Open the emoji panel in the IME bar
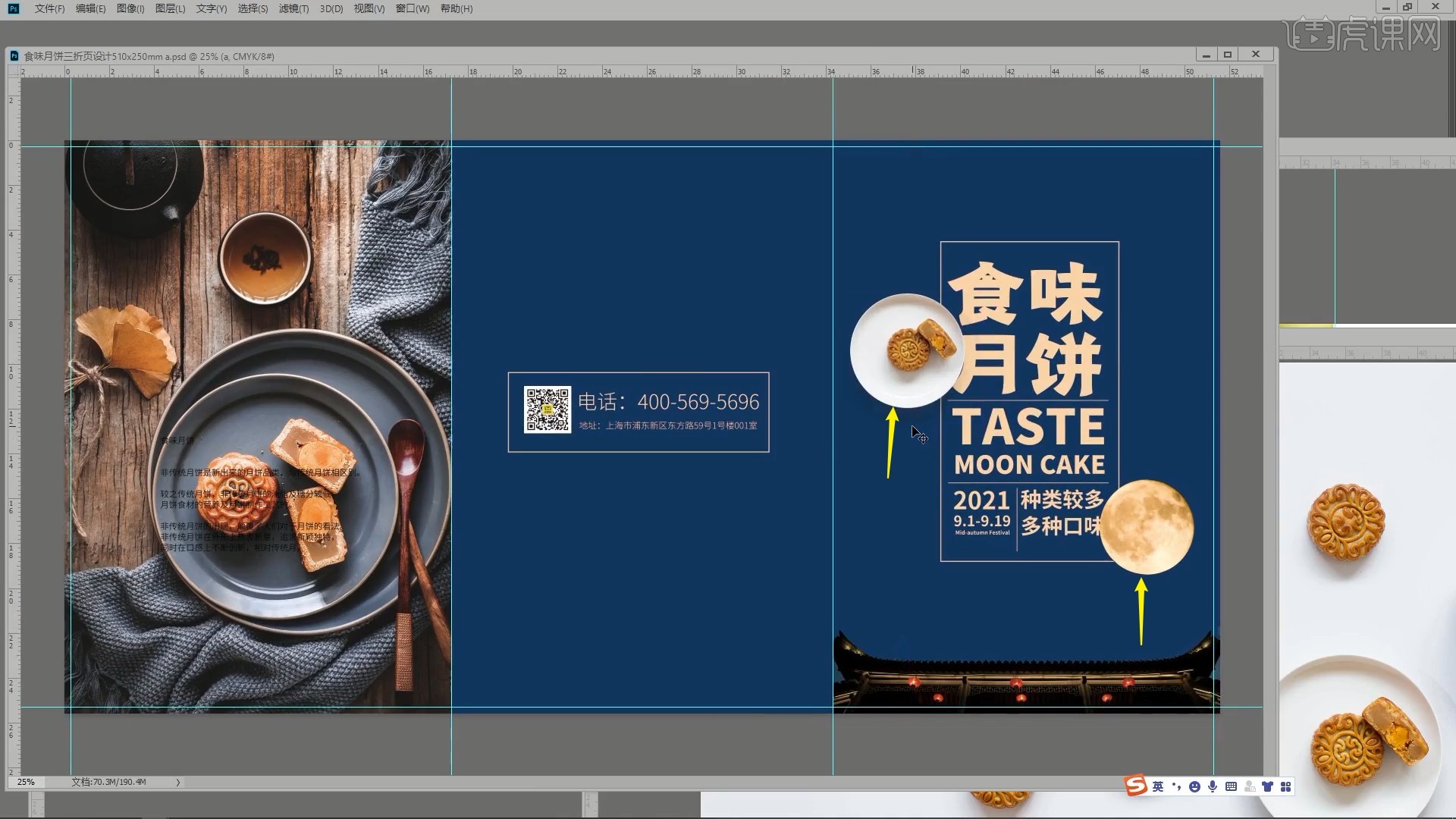1456x819 pixels. pyautogui.click(x=1194, y=786)
